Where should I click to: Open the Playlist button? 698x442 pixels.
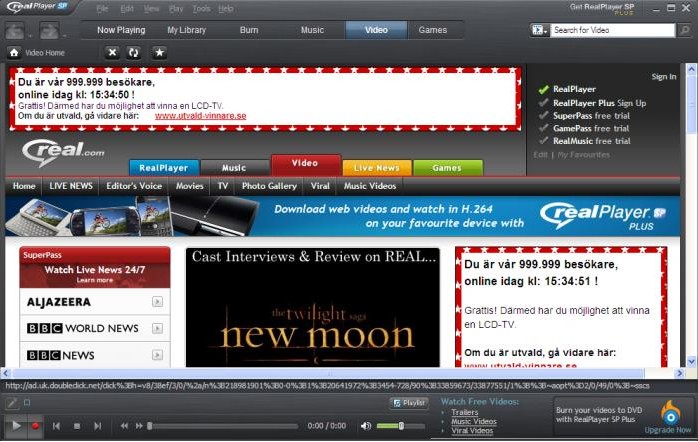[410, 403]
